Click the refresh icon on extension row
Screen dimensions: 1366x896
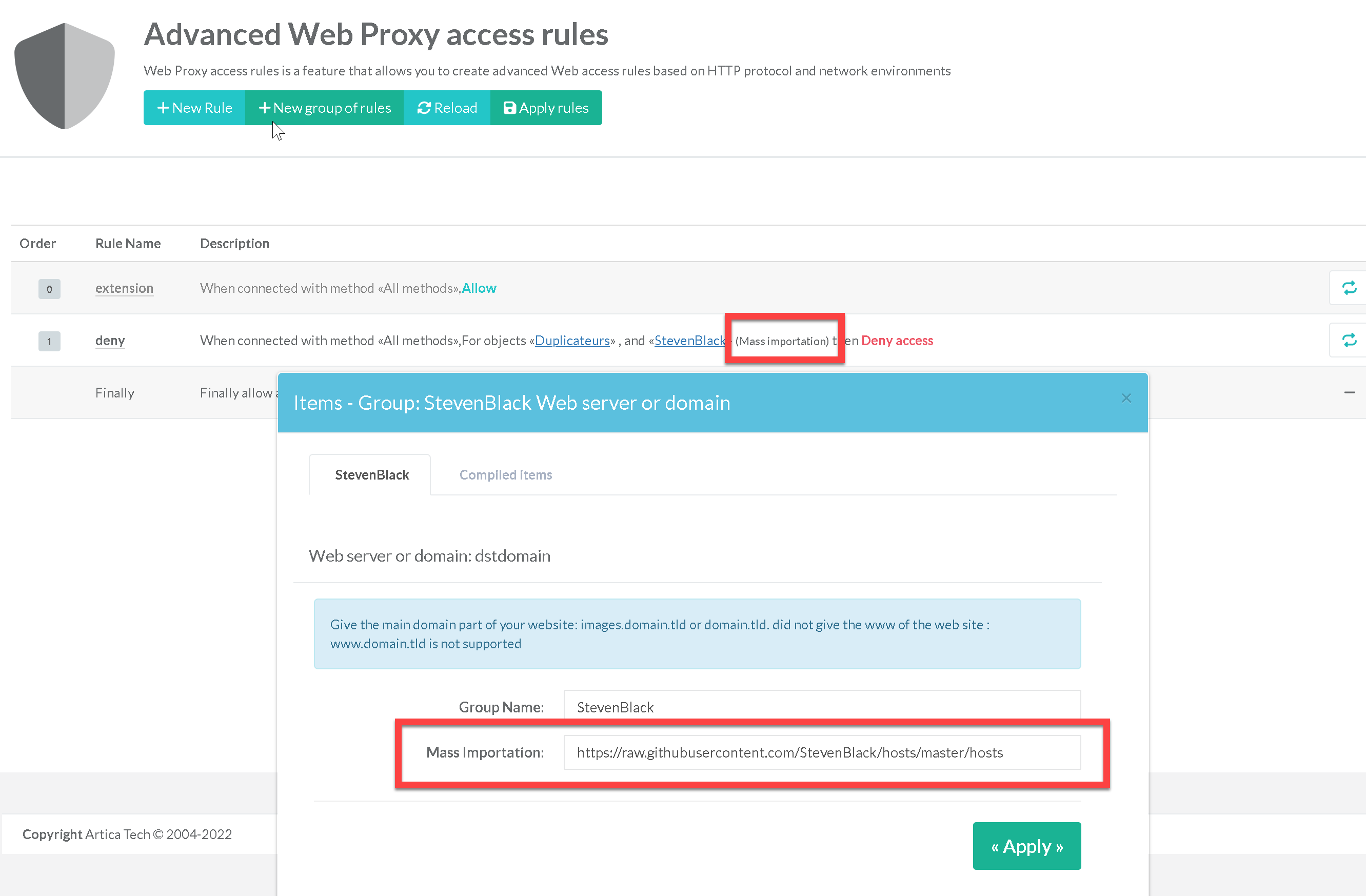tap(1349, 288)
